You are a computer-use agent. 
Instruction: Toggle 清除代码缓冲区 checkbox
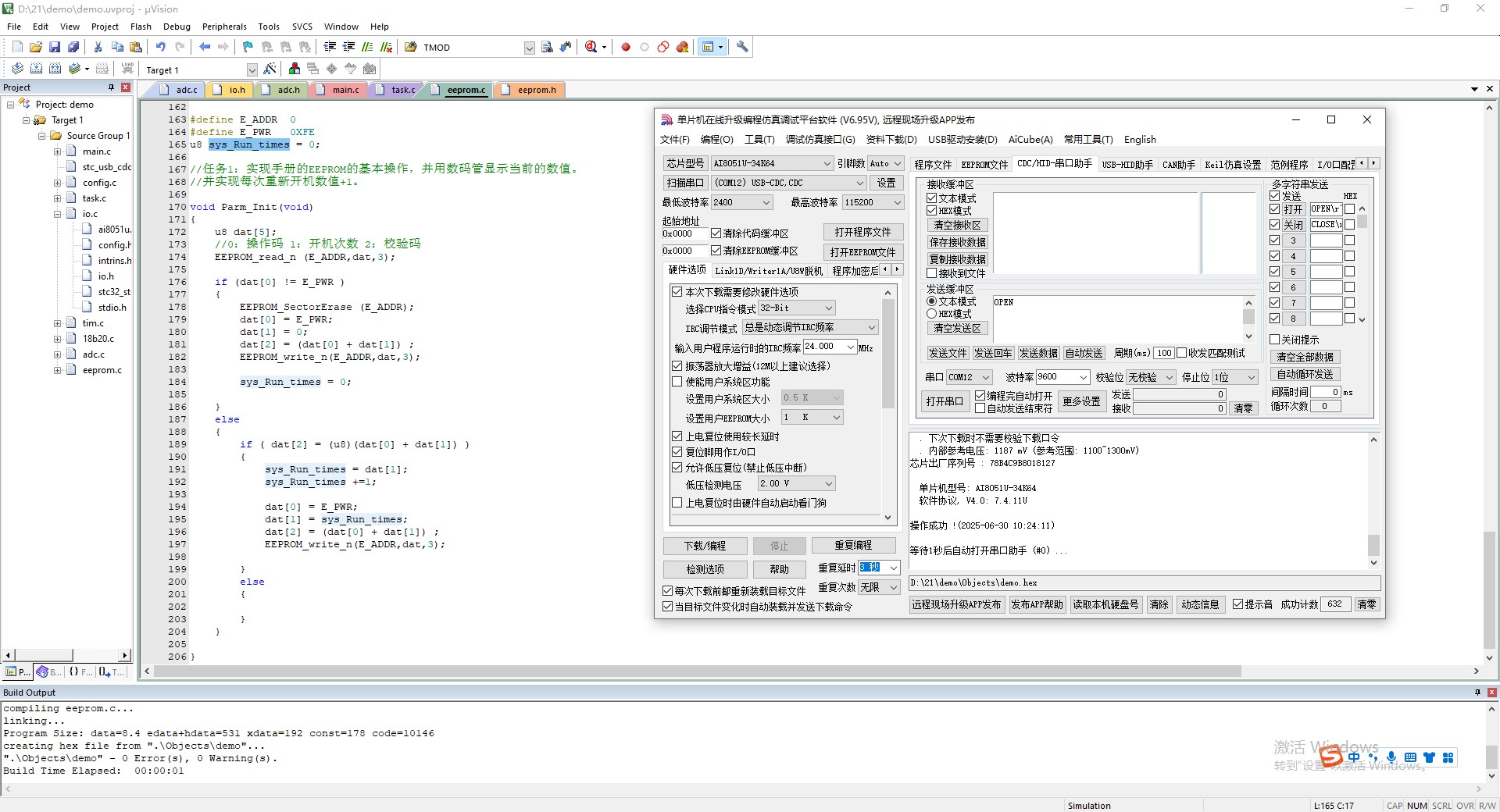tap(716, 233)
